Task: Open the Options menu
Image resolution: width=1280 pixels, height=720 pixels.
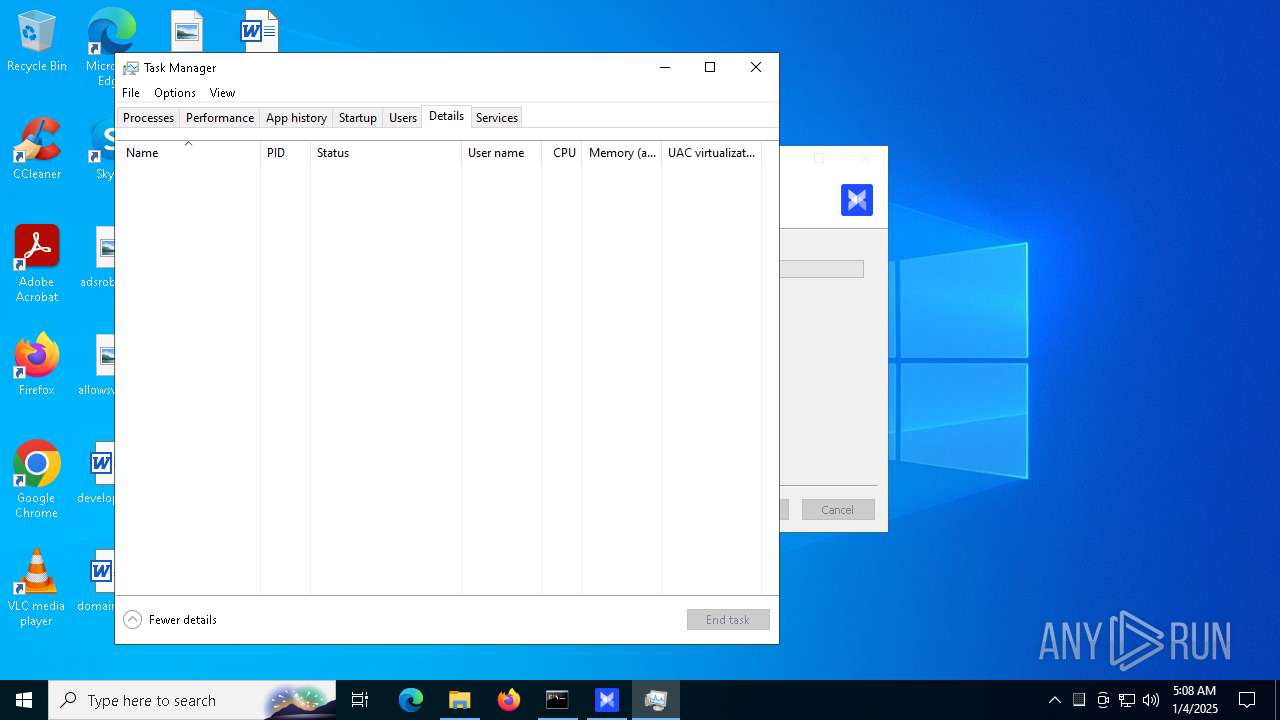Action: pyautogui.click(x=175, y=93)
